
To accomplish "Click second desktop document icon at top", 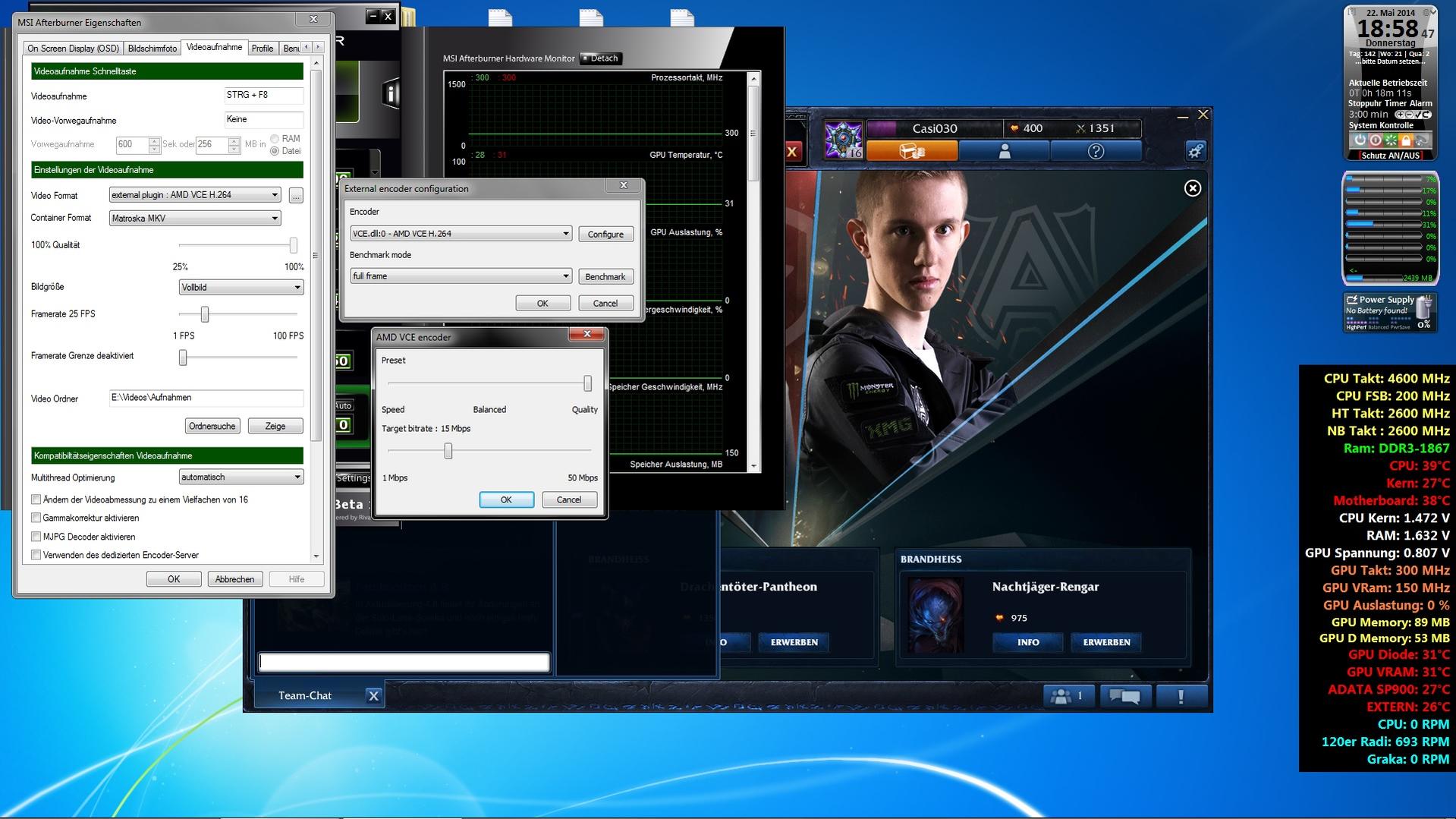I will click(591, 17).
